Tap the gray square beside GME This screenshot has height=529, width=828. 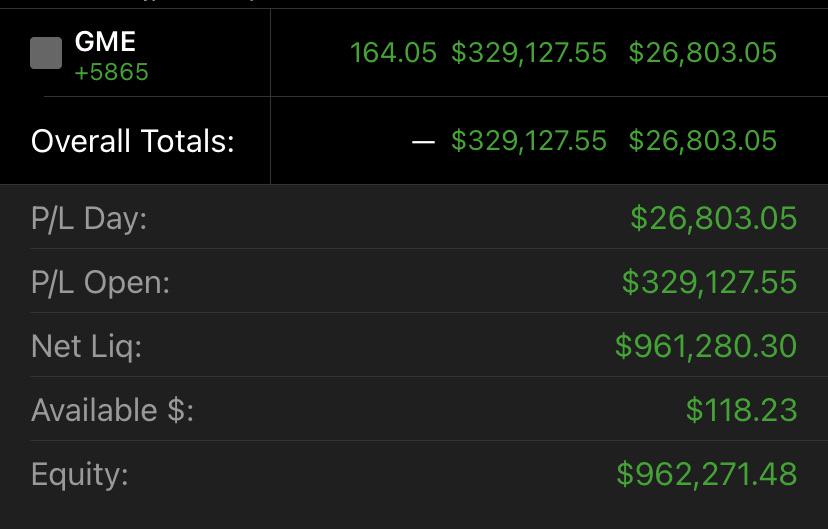click(46, 53)
